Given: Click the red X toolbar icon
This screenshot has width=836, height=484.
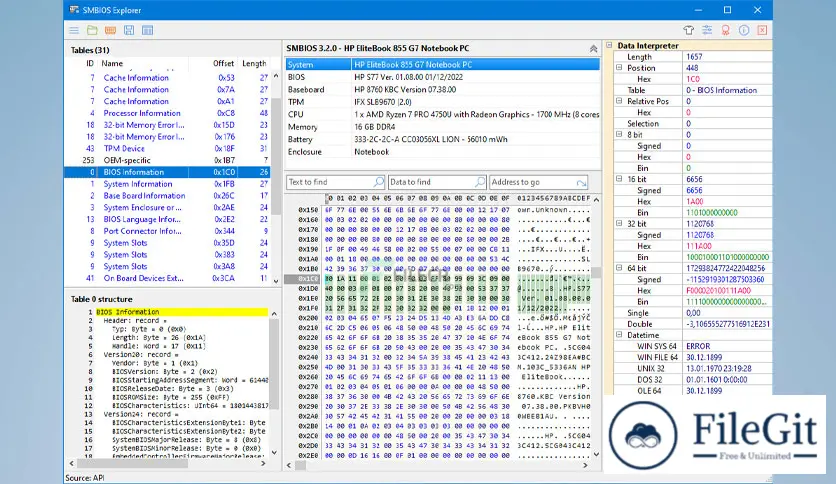Looking at the screenshot, I should (762, 30).
